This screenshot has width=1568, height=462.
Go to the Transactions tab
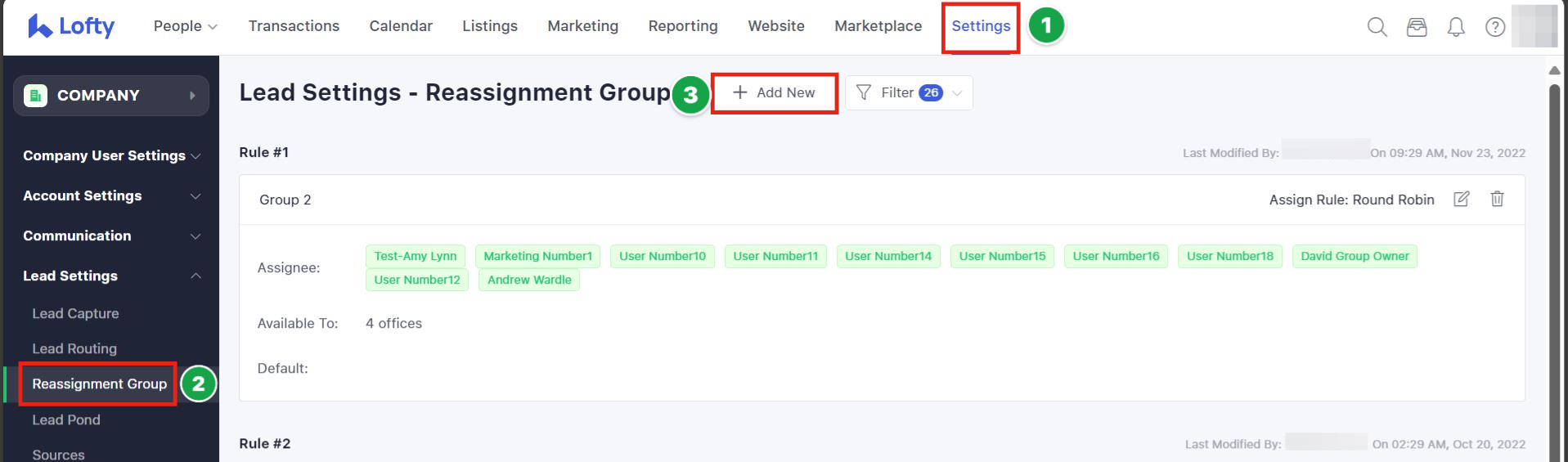(294, 26)
